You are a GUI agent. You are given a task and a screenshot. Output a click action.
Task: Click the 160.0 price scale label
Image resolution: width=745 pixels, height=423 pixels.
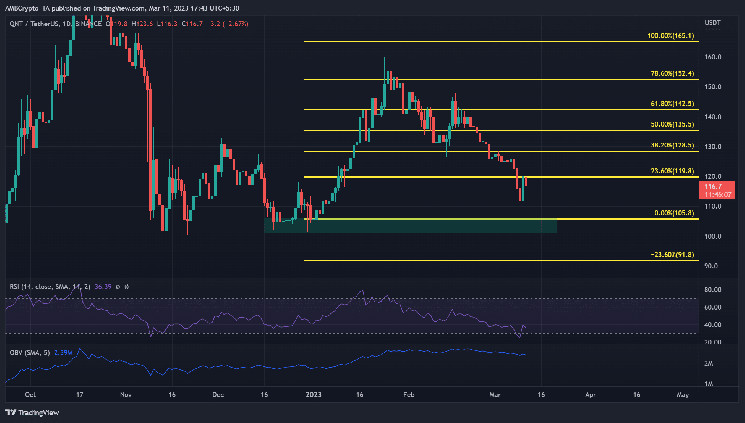pyautogui.click(x=713, y=57)
